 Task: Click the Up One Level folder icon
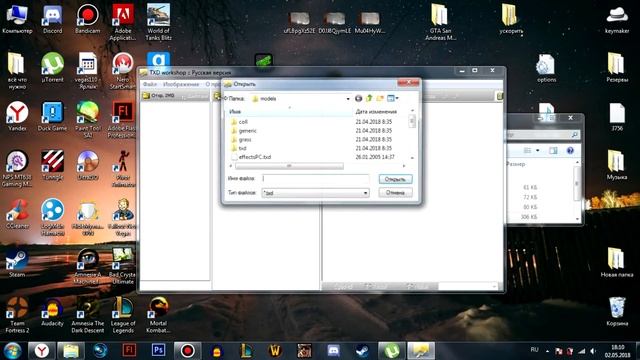click(x=369, y=98)
